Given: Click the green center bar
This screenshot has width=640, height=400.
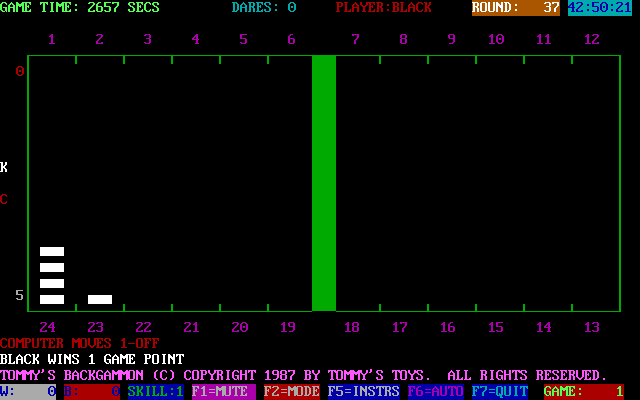Looking at the screenshot, I should 324,183.
